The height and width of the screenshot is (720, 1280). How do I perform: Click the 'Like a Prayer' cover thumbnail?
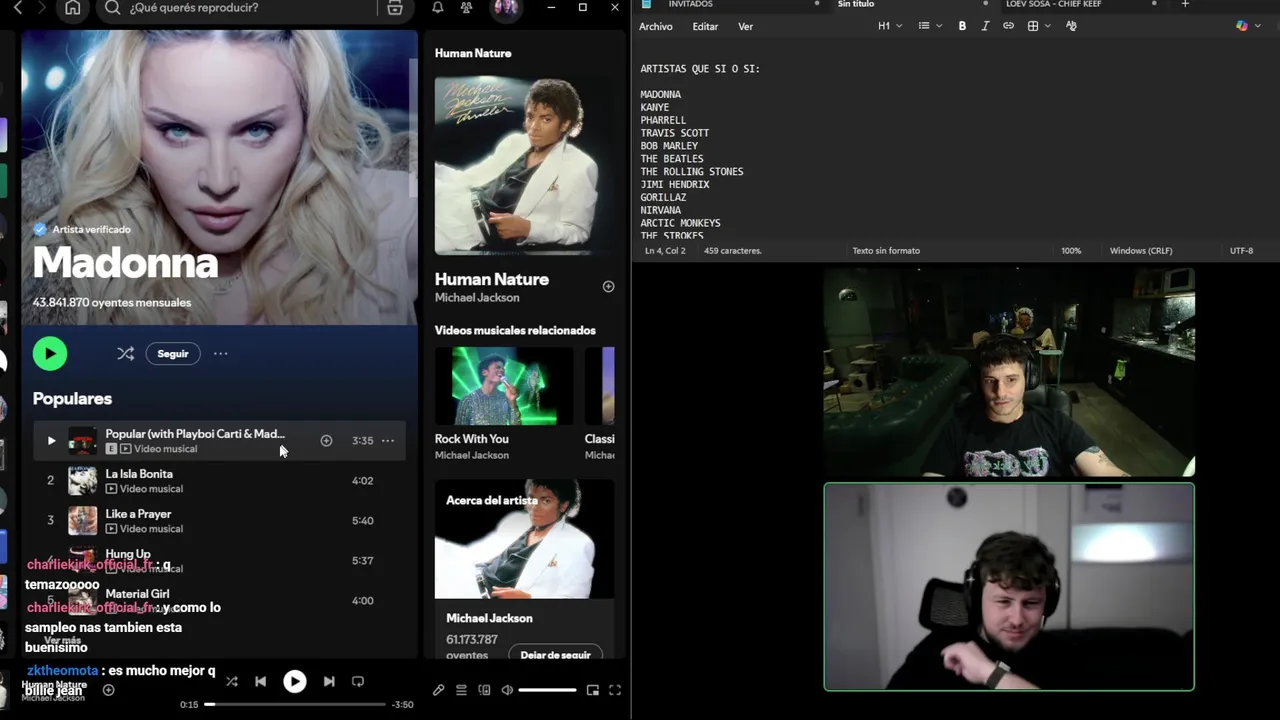tap(82, 521)
